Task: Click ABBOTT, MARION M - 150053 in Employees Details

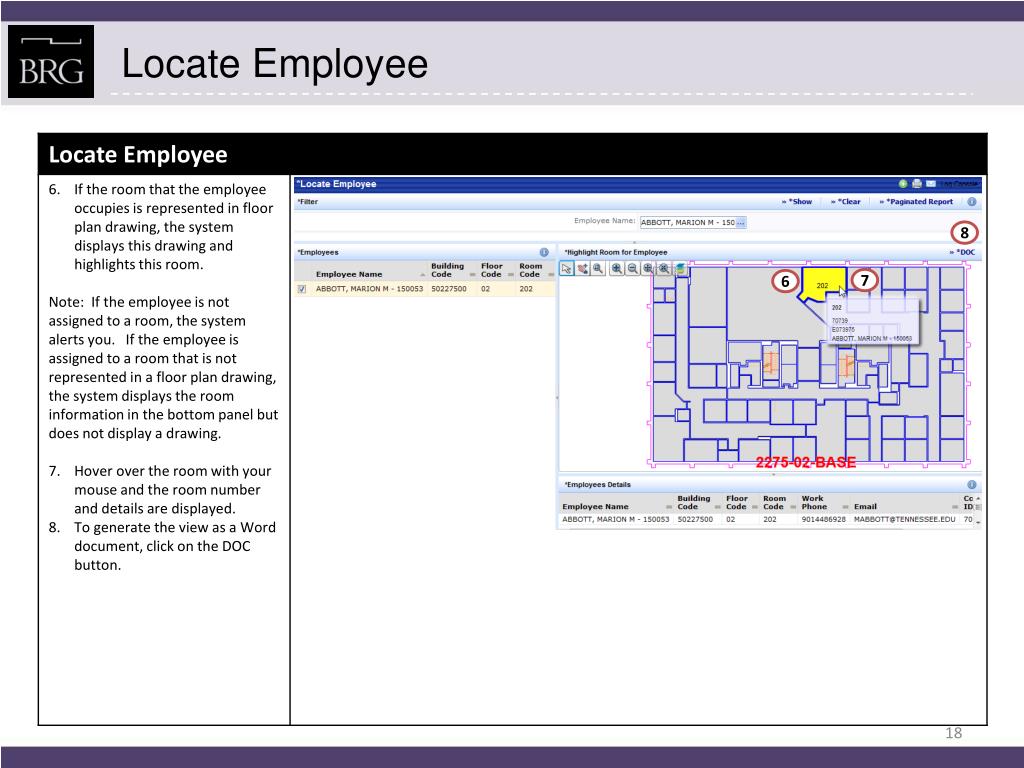Action: 615,520
